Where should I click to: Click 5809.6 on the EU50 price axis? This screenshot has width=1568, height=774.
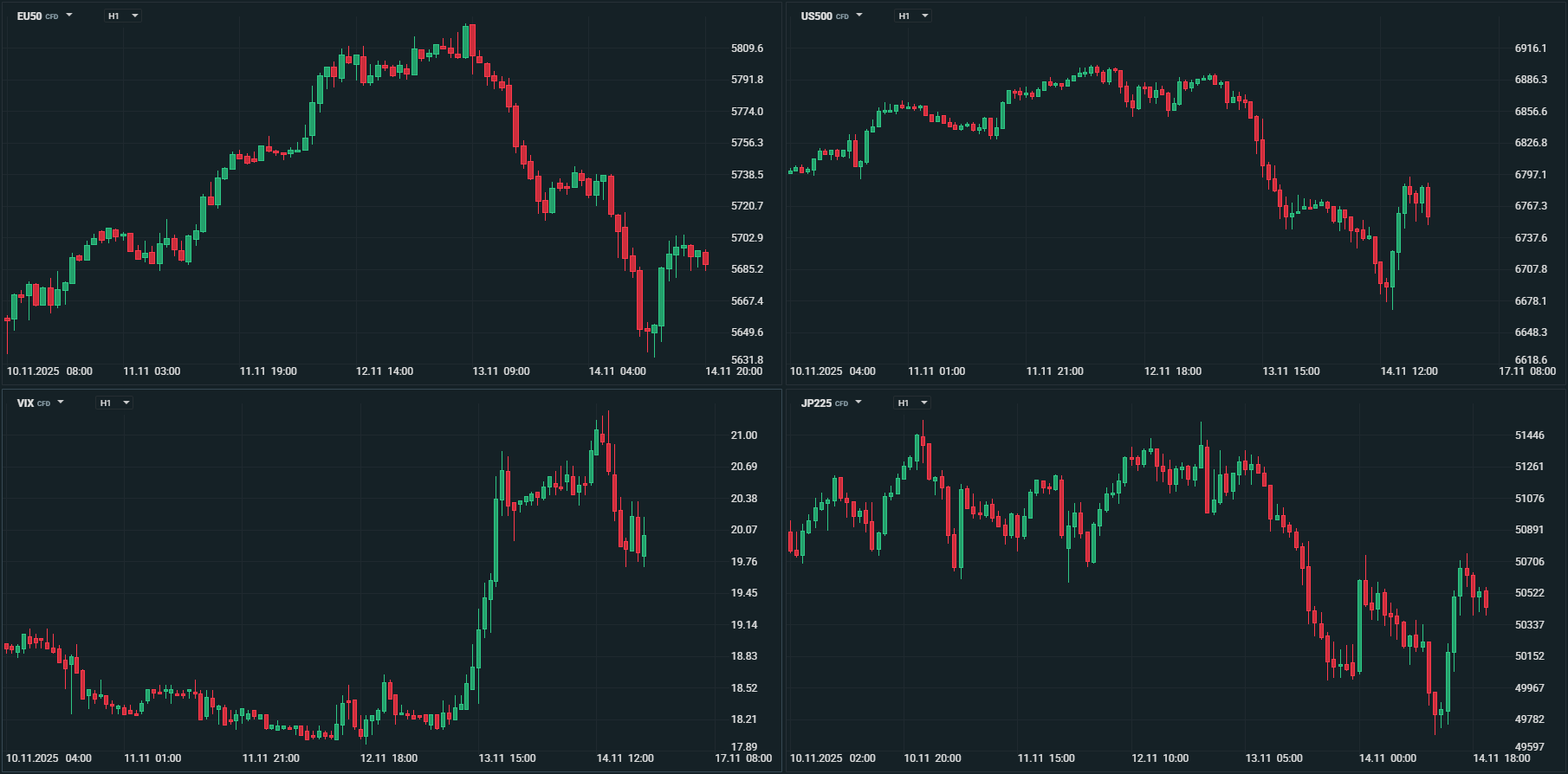pos(747,48)
